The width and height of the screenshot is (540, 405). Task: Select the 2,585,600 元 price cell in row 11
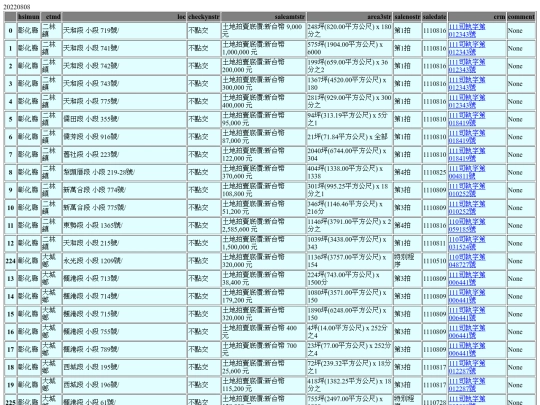pos(263,226)
